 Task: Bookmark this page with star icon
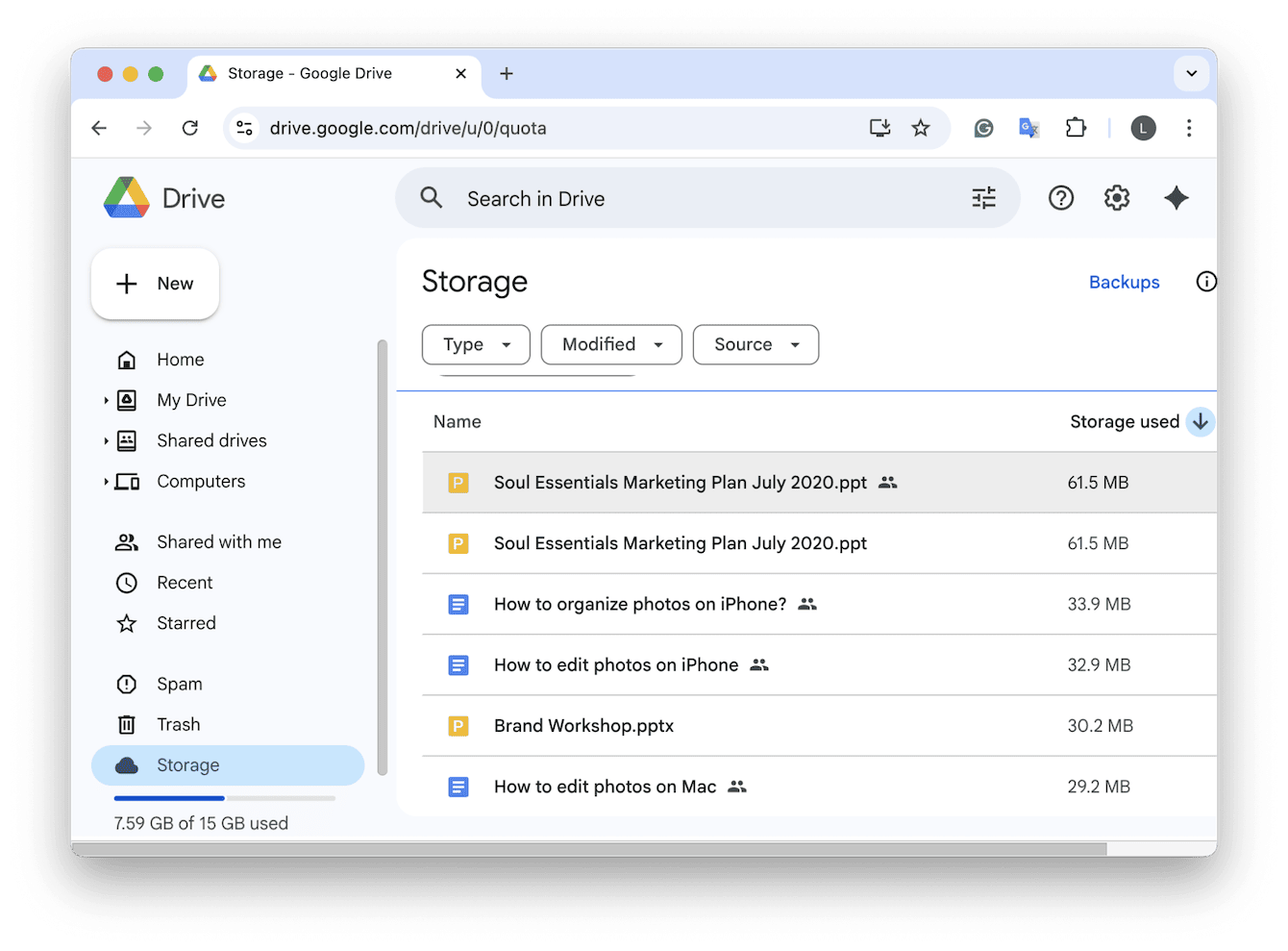921,128
